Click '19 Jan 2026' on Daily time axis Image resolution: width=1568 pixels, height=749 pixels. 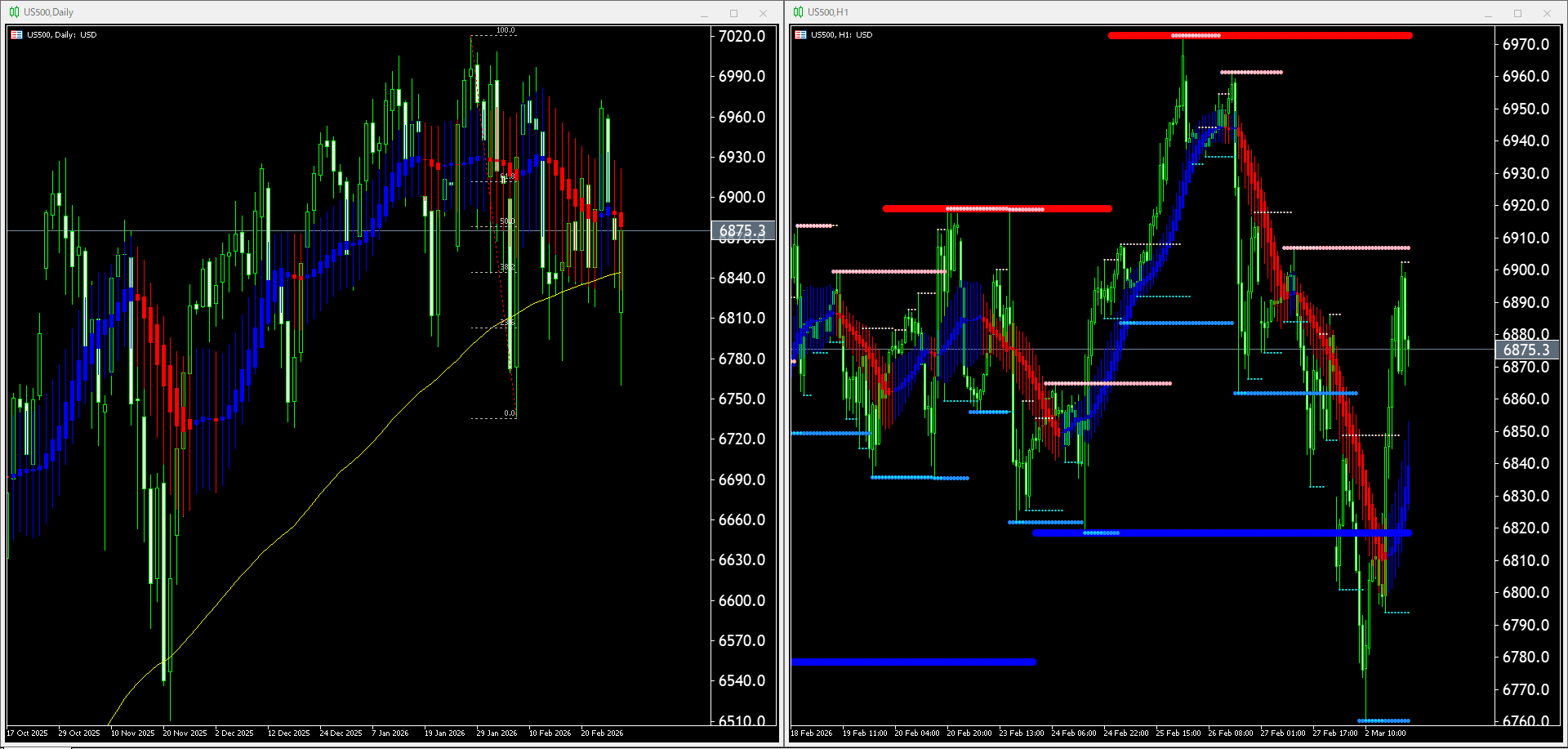tap(444, 733)
